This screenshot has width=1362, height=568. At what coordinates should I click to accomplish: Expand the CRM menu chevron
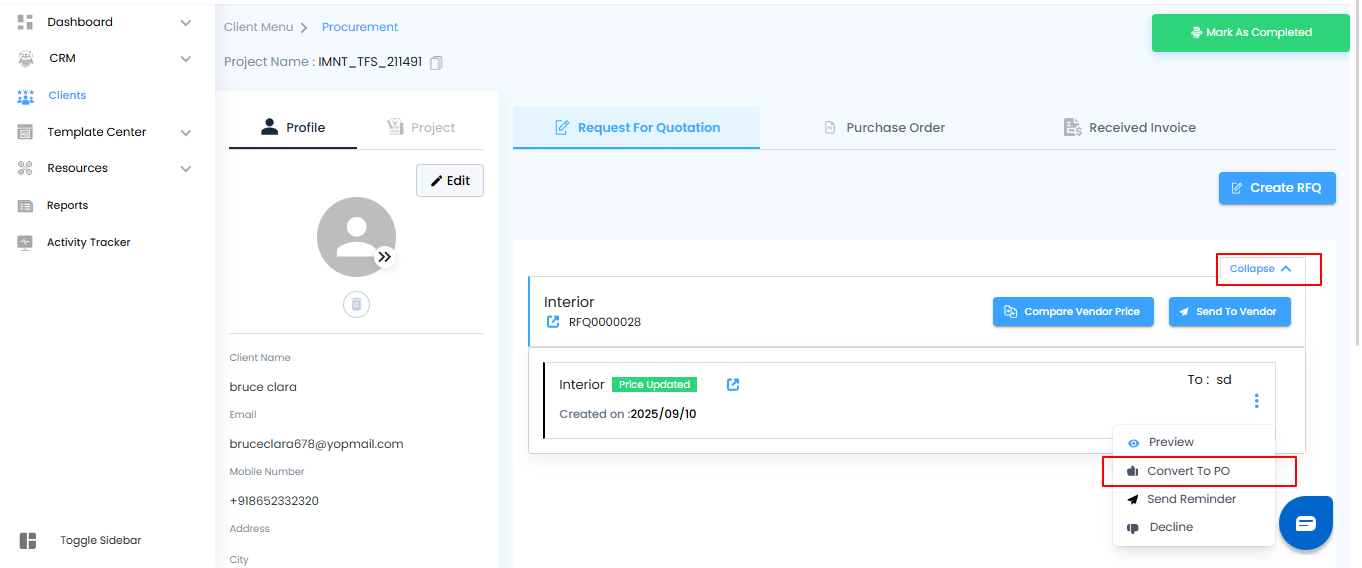(186, 59)
